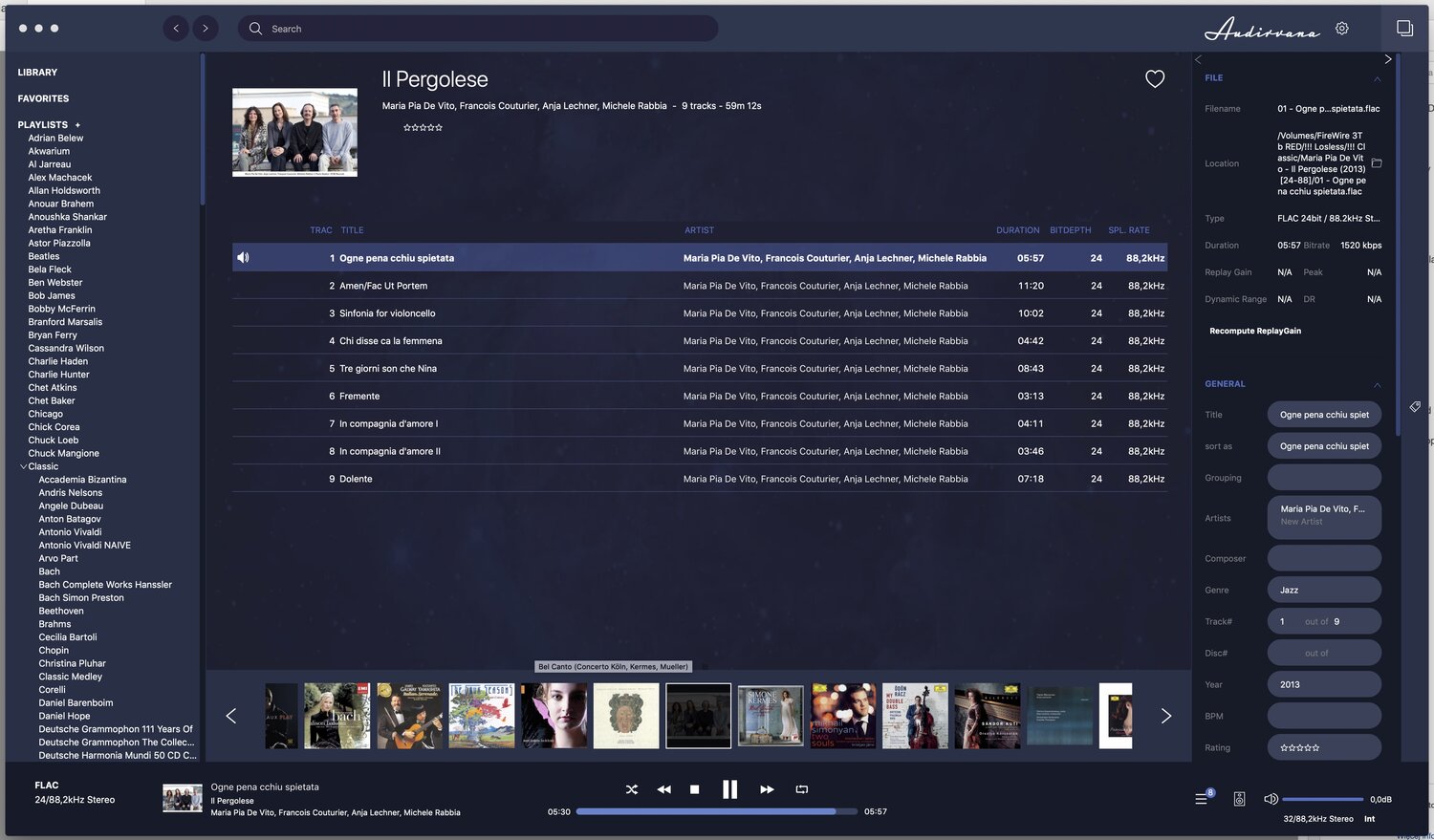Viewport: 1434px width, 840px height.
Task: Open the Il Pergolese album cover
Action: click(294, 133)
